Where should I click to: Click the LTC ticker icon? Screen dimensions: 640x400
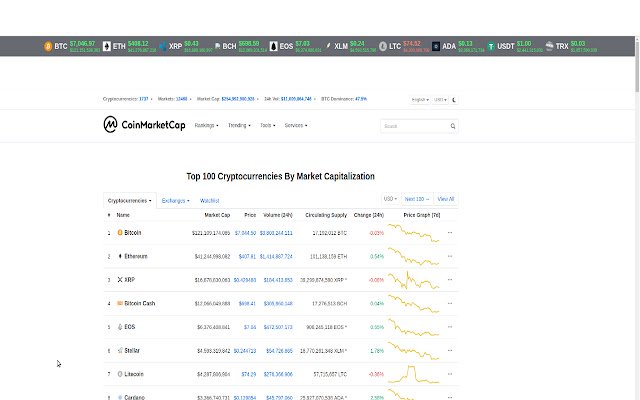(382, 46)
